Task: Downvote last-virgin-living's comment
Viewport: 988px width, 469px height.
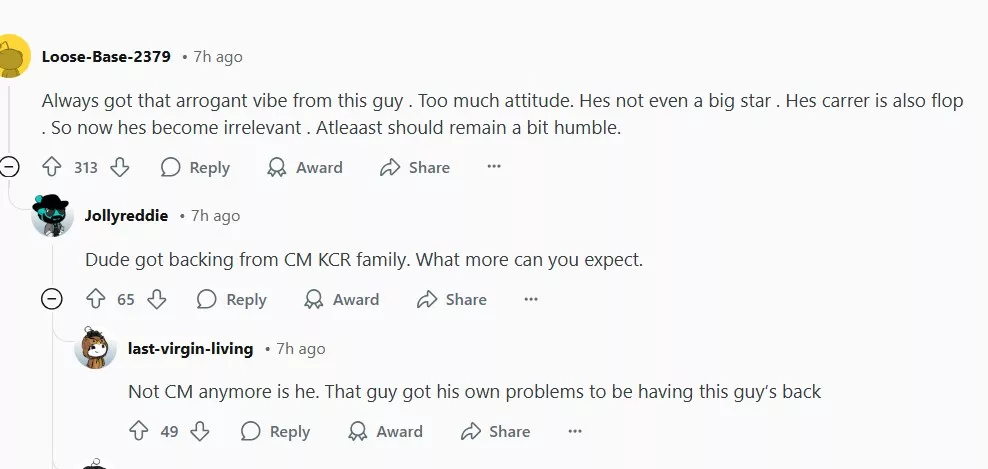Action: tap(199, 431)
